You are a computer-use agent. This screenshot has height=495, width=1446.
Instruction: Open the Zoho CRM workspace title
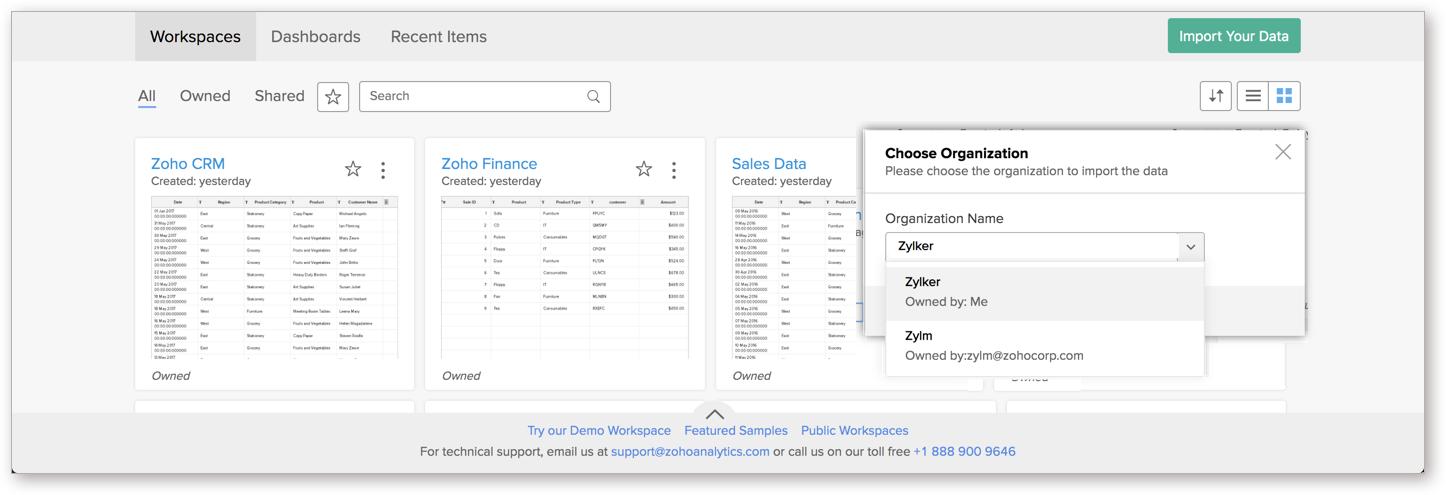[x=188, y=163]
